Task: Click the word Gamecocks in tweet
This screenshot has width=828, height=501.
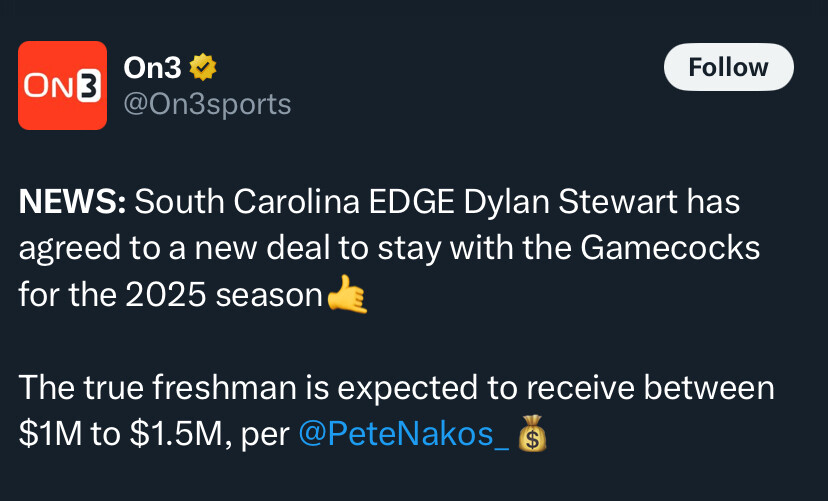Action: coord(670,248)
